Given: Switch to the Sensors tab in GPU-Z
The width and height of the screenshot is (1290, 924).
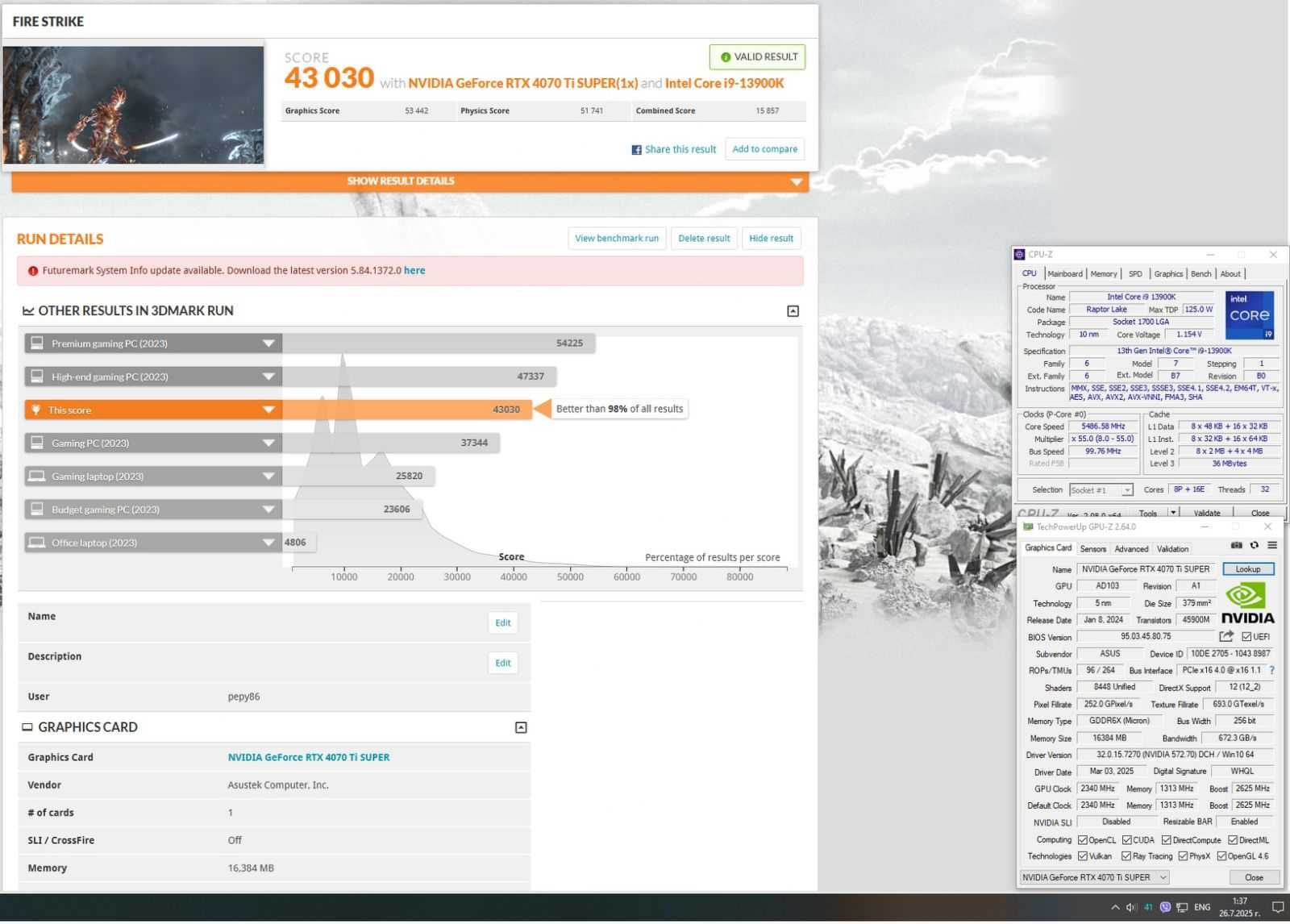Looking at the screenshot, I should (x=1093, y=549).
